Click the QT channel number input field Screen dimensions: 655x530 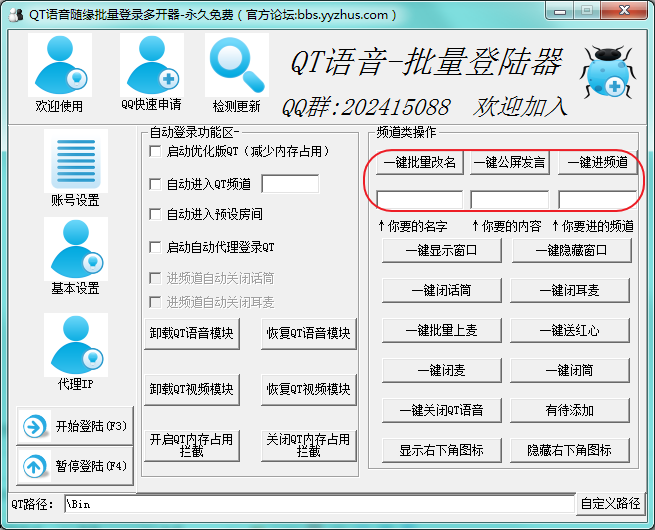pos(290,184)
